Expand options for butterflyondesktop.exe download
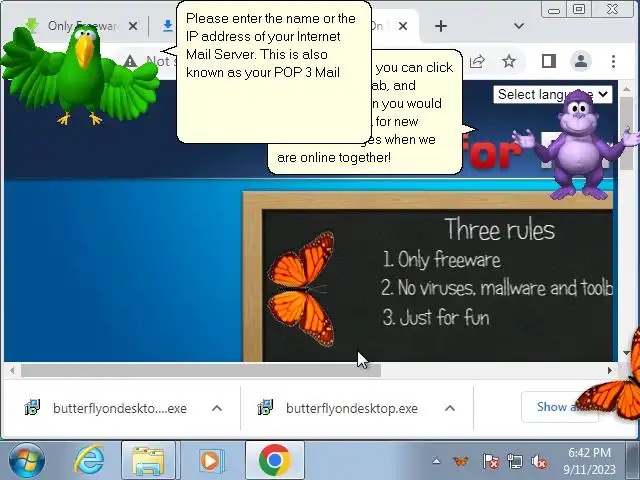 [x=450, y=408]
